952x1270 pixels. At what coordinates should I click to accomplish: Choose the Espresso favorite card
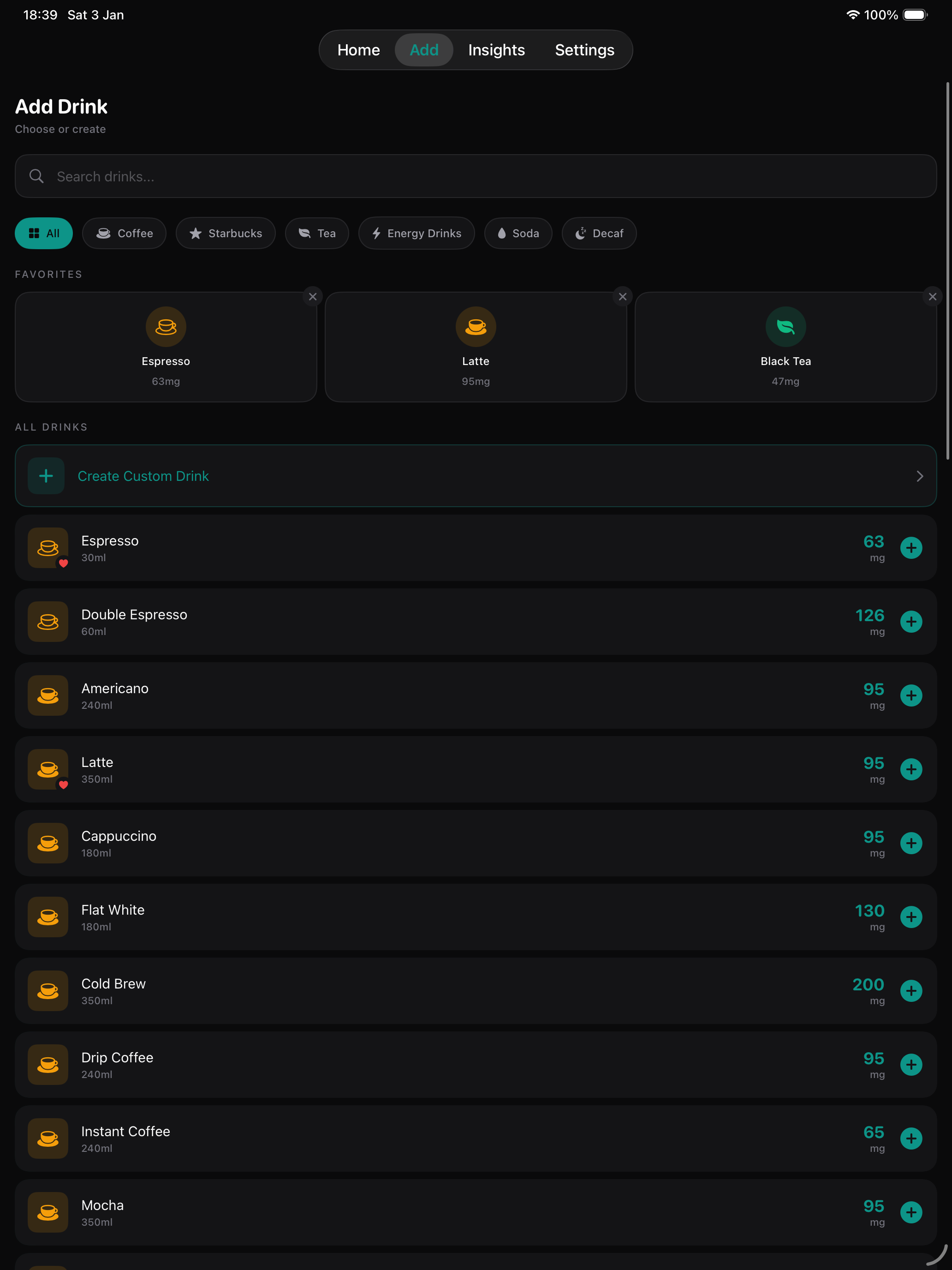click(x=166, y=347)
